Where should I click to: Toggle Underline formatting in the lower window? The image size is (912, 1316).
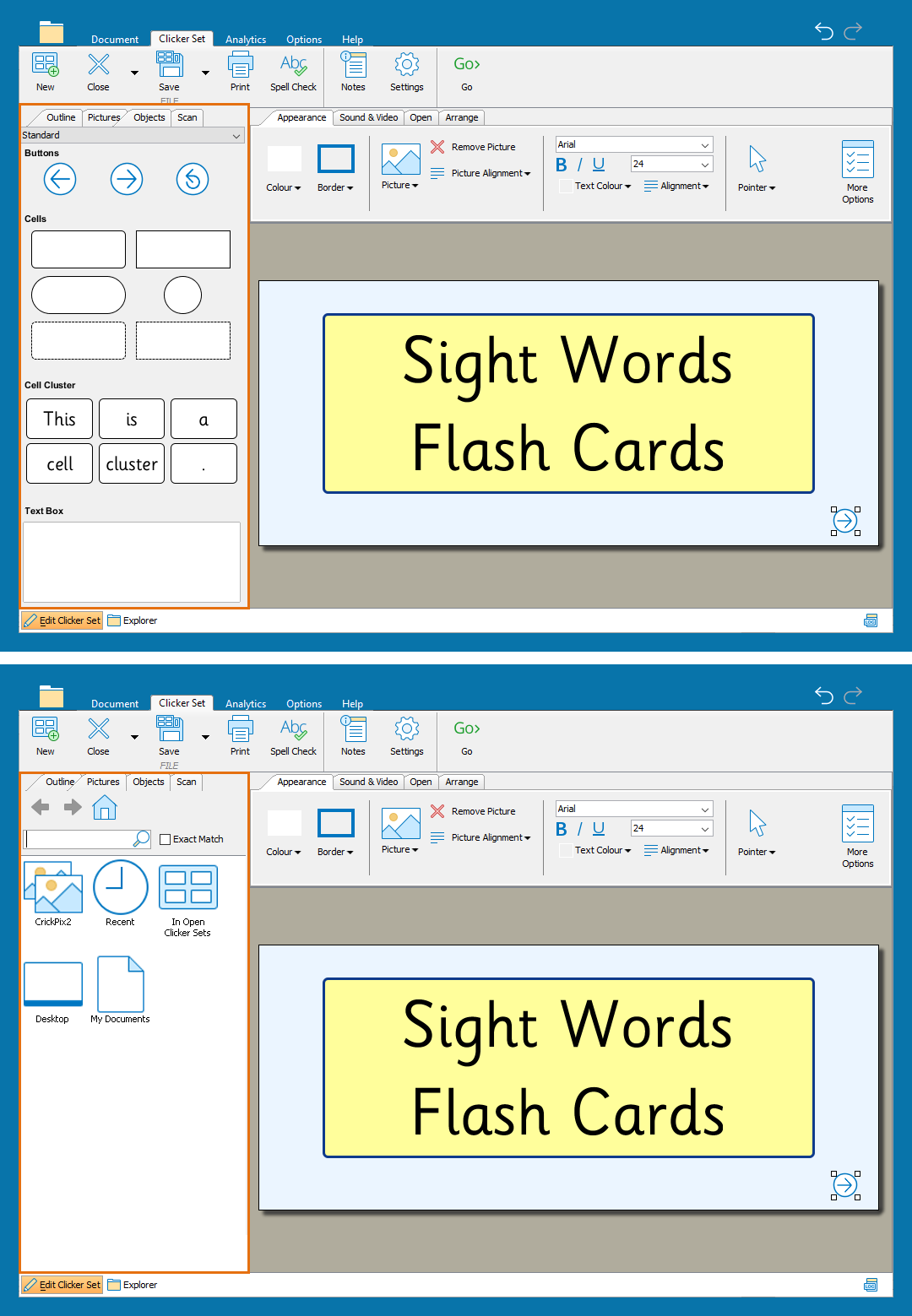click(599, 829)
